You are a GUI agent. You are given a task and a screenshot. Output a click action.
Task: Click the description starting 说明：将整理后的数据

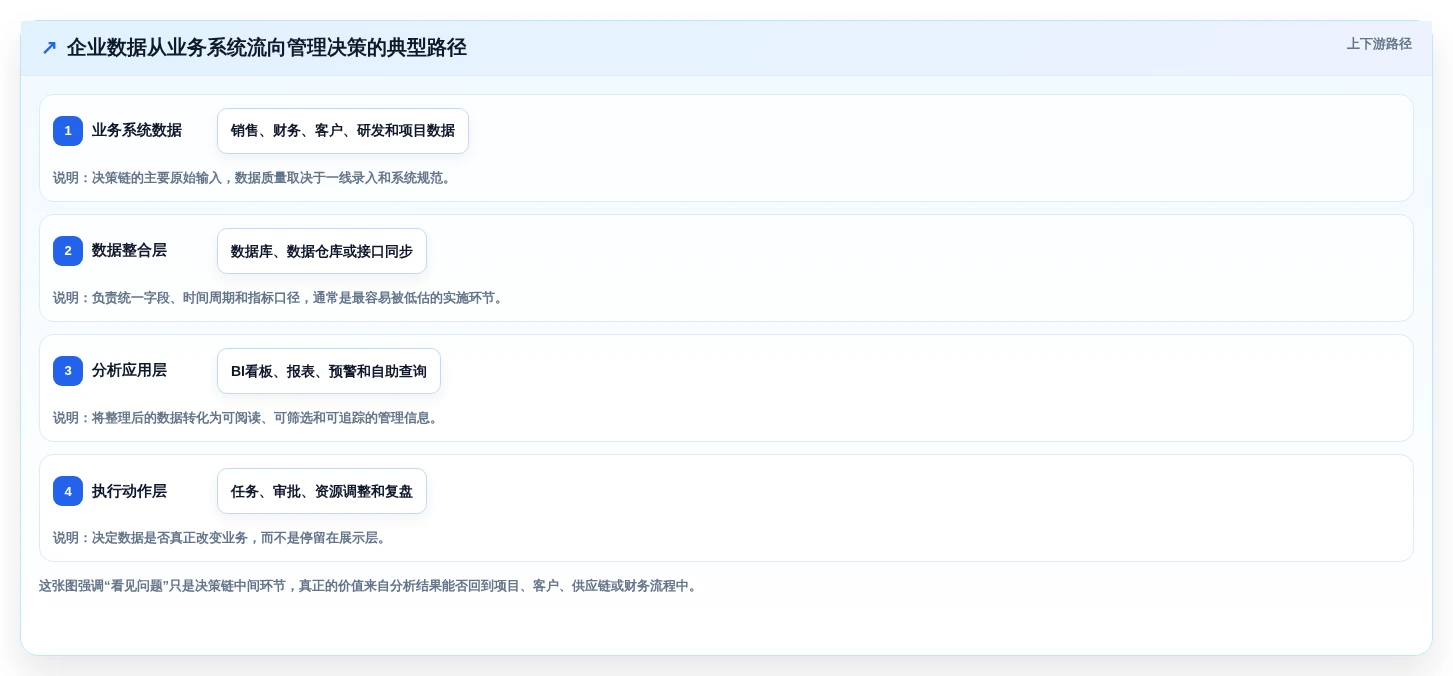(x=248, y=418)
